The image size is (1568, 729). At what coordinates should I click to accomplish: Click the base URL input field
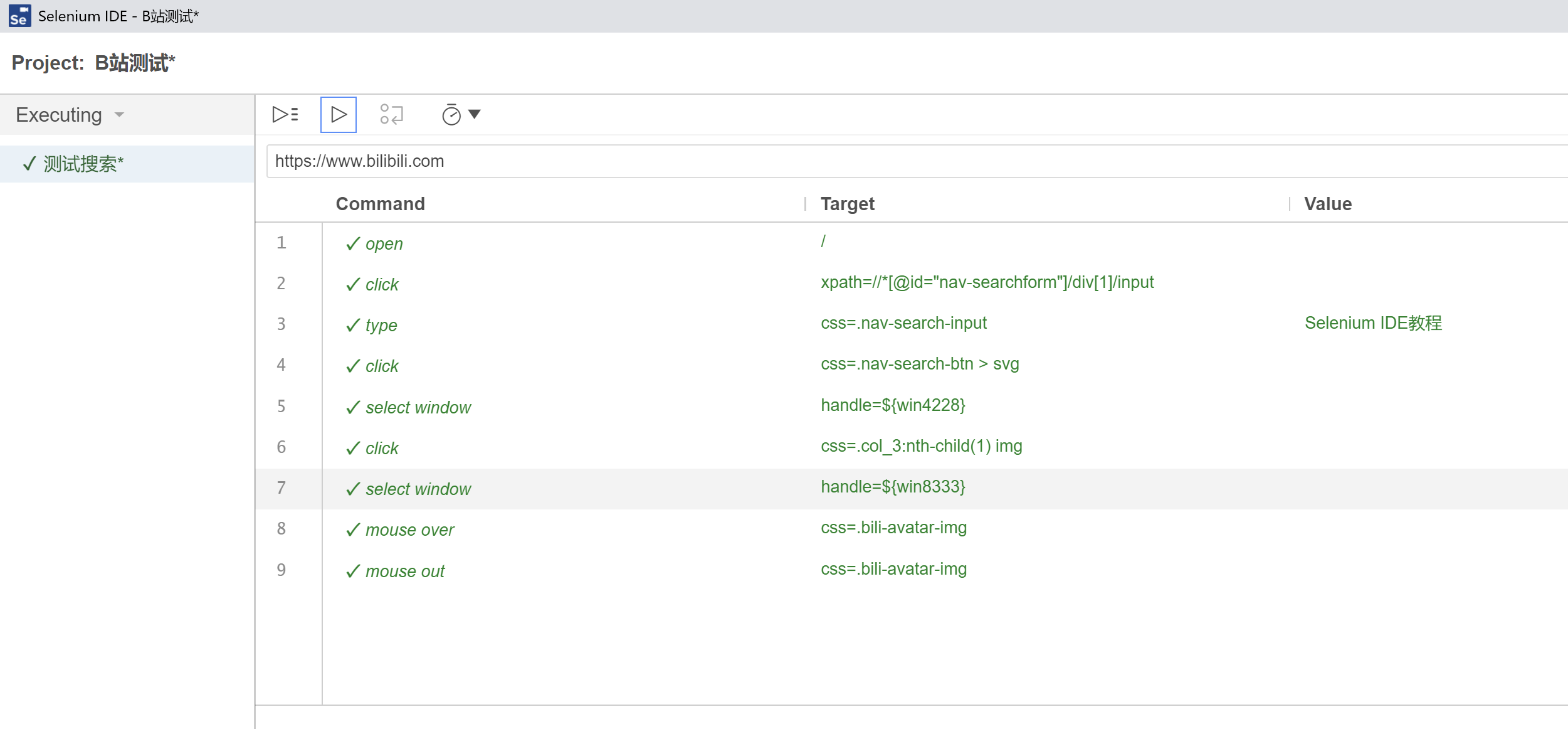pos(878,161)
